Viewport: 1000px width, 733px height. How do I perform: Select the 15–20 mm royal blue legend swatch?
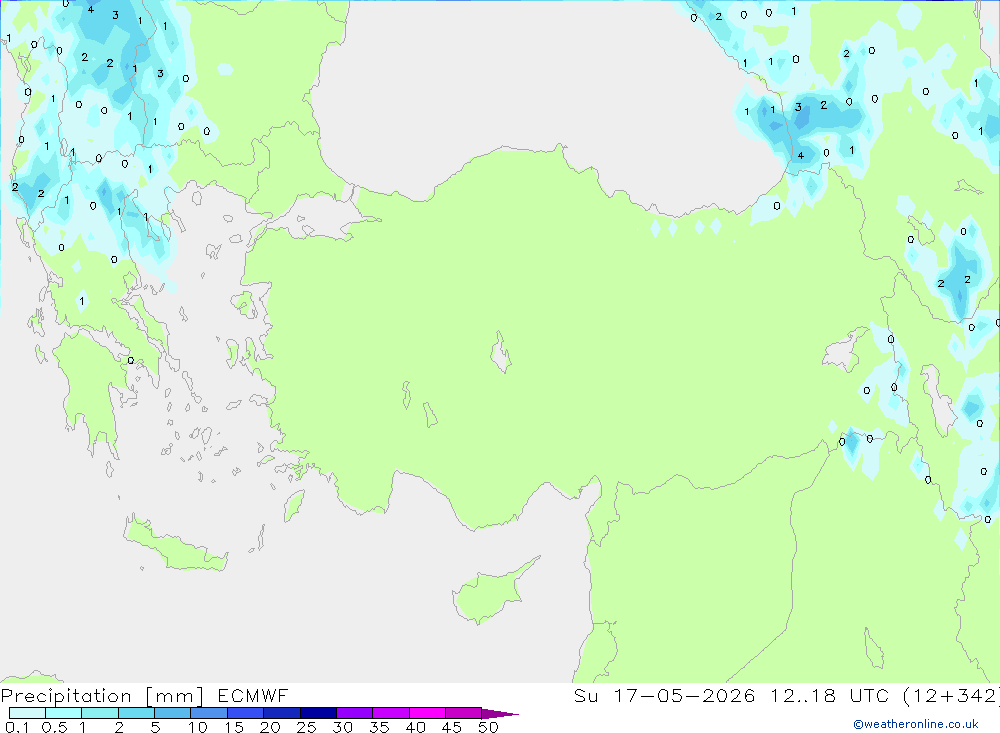246,713
